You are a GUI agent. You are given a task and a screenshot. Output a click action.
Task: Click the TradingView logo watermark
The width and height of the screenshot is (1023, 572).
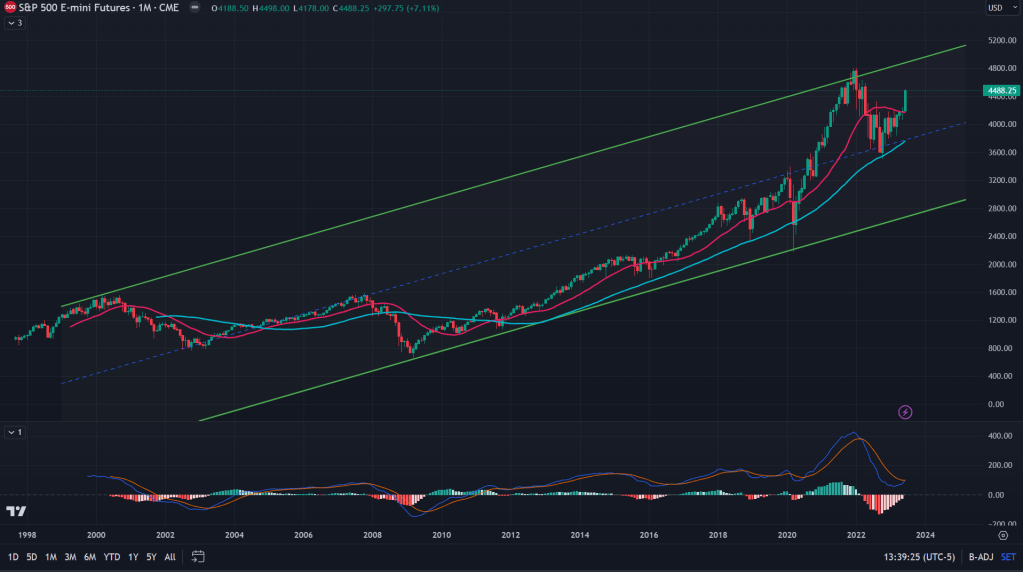point(16,512)
